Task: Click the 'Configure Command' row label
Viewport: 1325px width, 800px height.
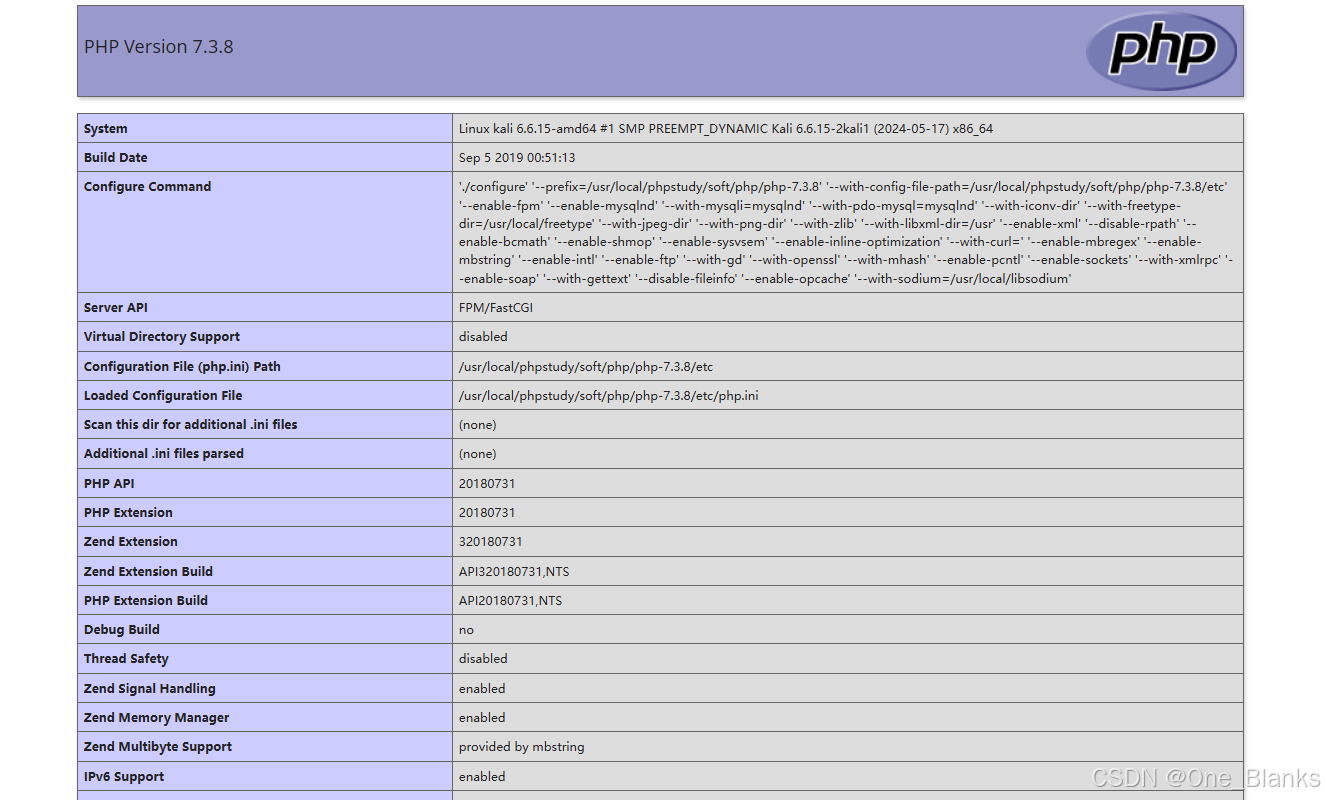Action: 148,187
